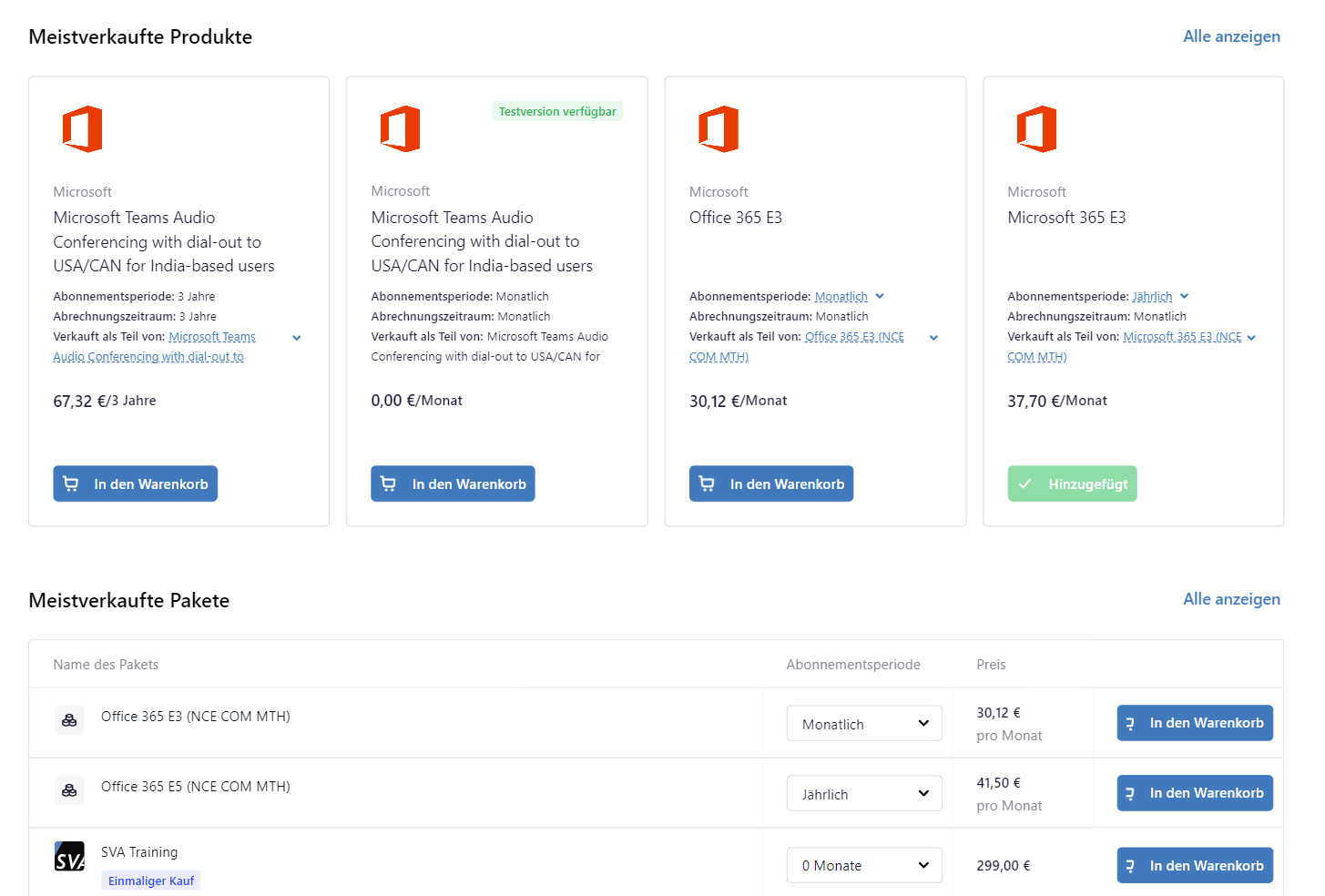The width and height of the screenshot is (1325, 896).
Task: Click the green Hinzugefügt button for Microsoft 365 E3
Action: coord(1072,484)
